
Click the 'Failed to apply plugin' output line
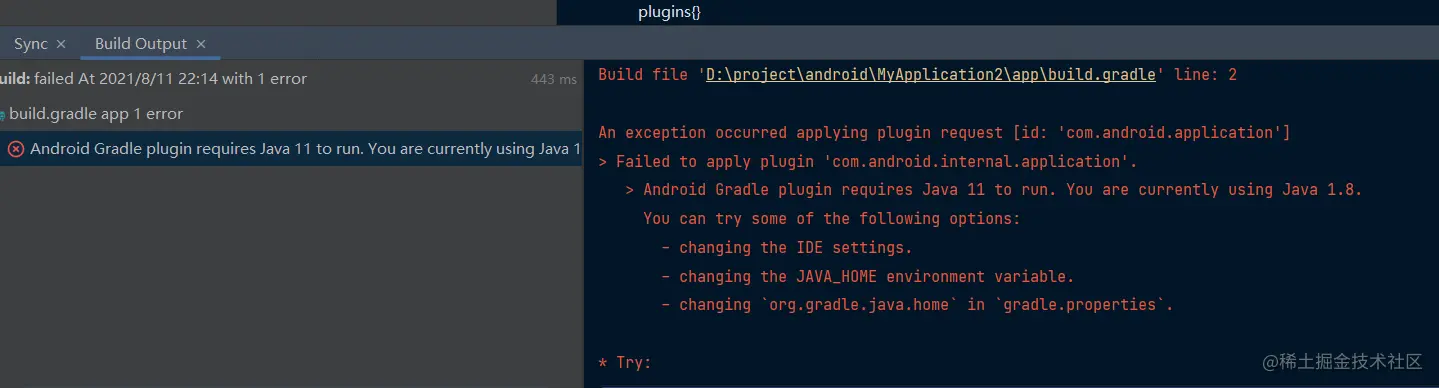point(868,162)
